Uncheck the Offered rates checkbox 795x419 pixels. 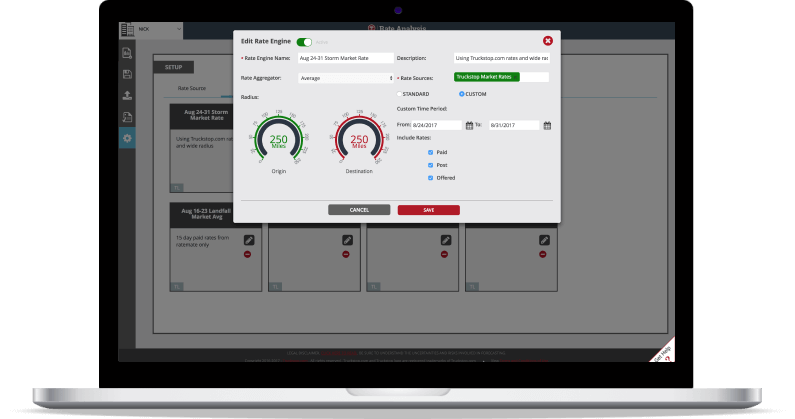(430, 177)
